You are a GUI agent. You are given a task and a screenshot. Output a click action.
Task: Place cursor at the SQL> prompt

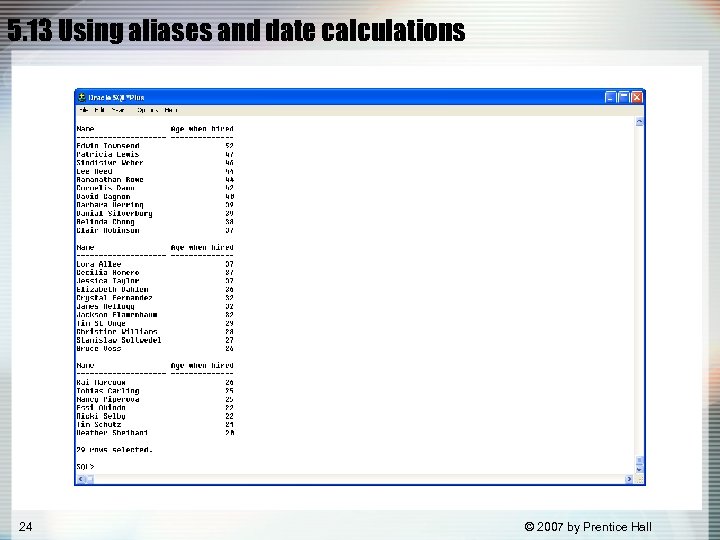coord(85,467)
